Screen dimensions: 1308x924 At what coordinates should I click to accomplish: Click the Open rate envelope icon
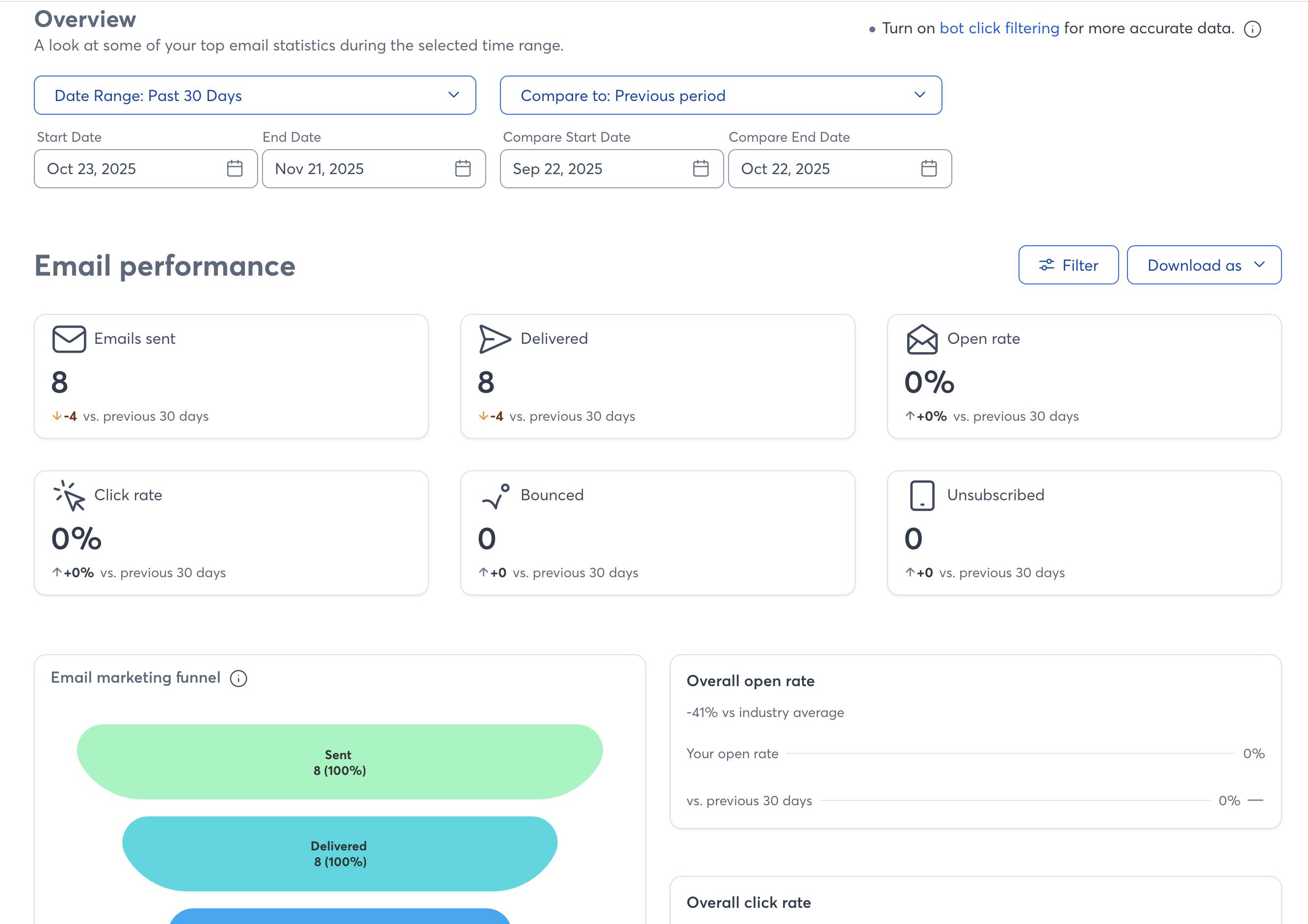pos(922,339)
